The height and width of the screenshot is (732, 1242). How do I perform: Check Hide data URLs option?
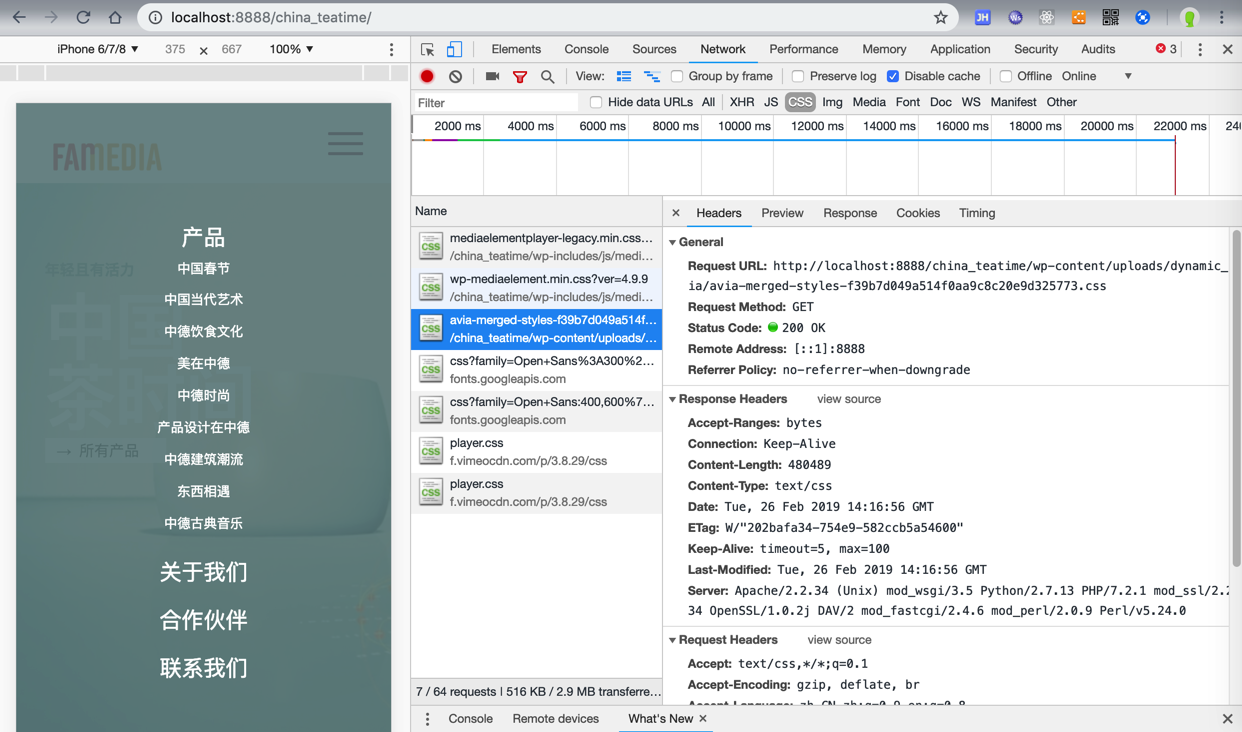tap(596, 102)
